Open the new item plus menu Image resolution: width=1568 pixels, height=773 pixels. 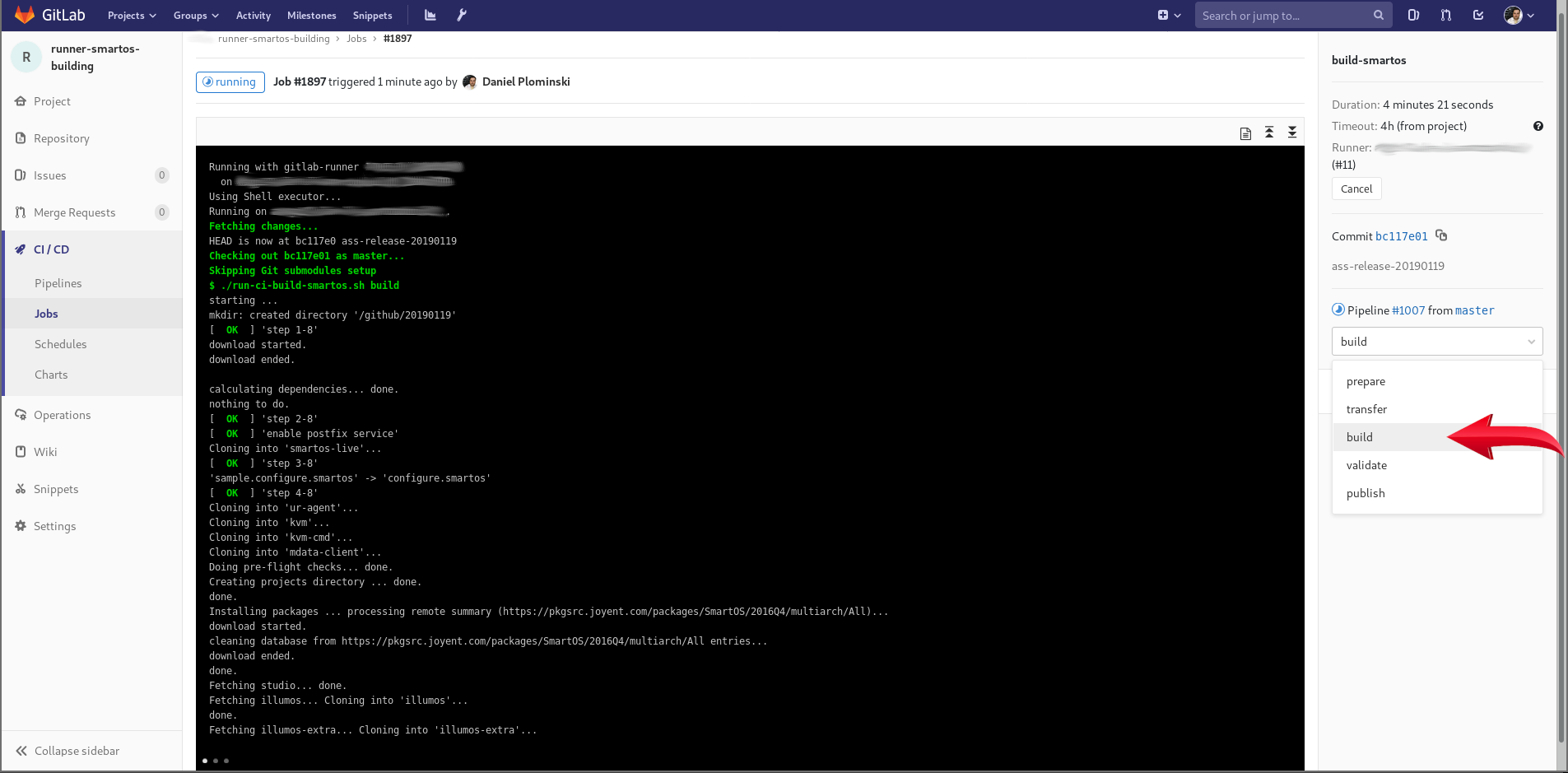(x=1169, y=15)
